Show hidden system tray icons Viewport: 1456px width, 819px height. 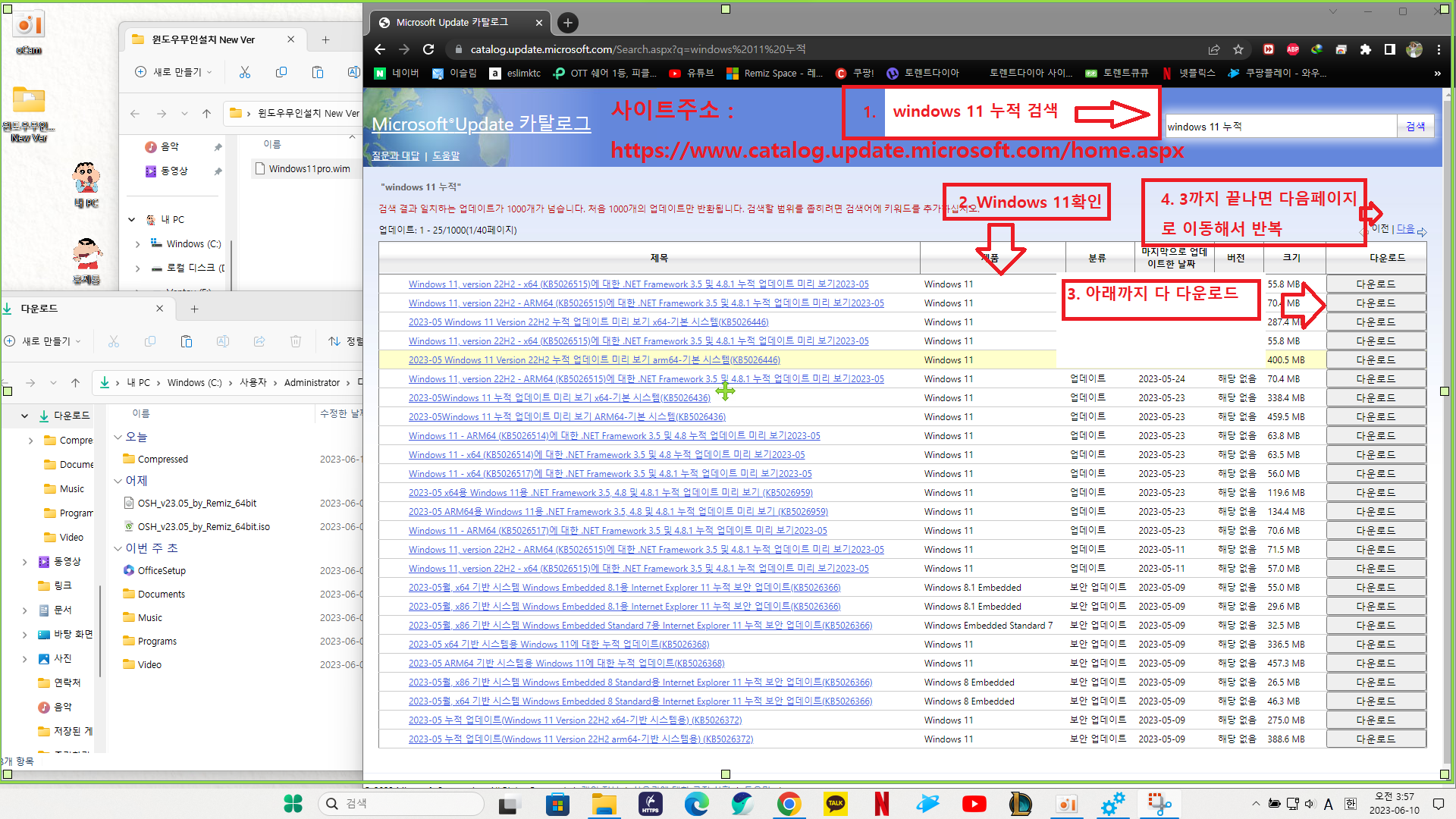pyautogui.click(x=1256, y=804)
